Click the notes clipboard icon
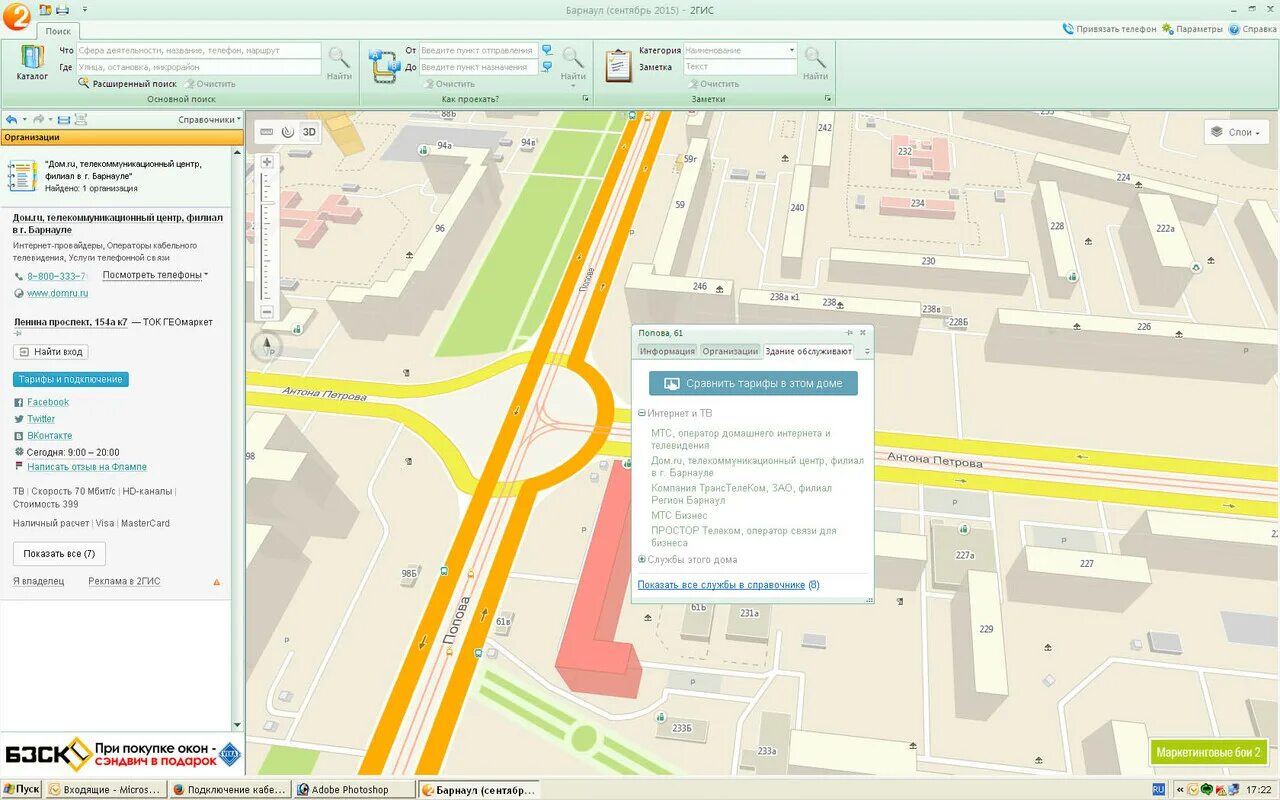 pyautogui.click(x=619, y=65)
